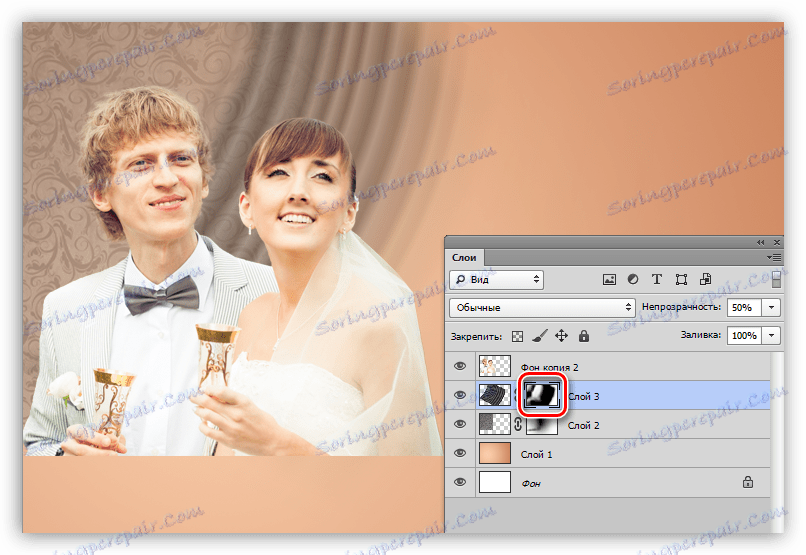The image size is (806, 555).
Task: Click the Заливка fill label
Action: [x=701, y=335]
